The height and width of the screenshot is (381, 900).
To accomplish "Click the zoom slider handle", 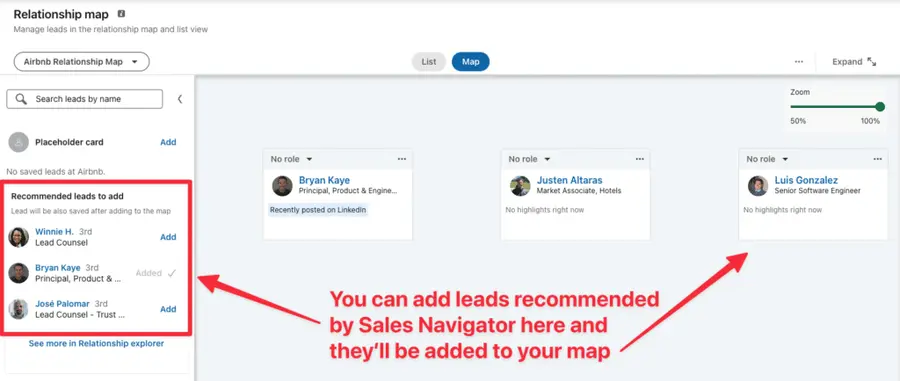I will tap(880, 107).
